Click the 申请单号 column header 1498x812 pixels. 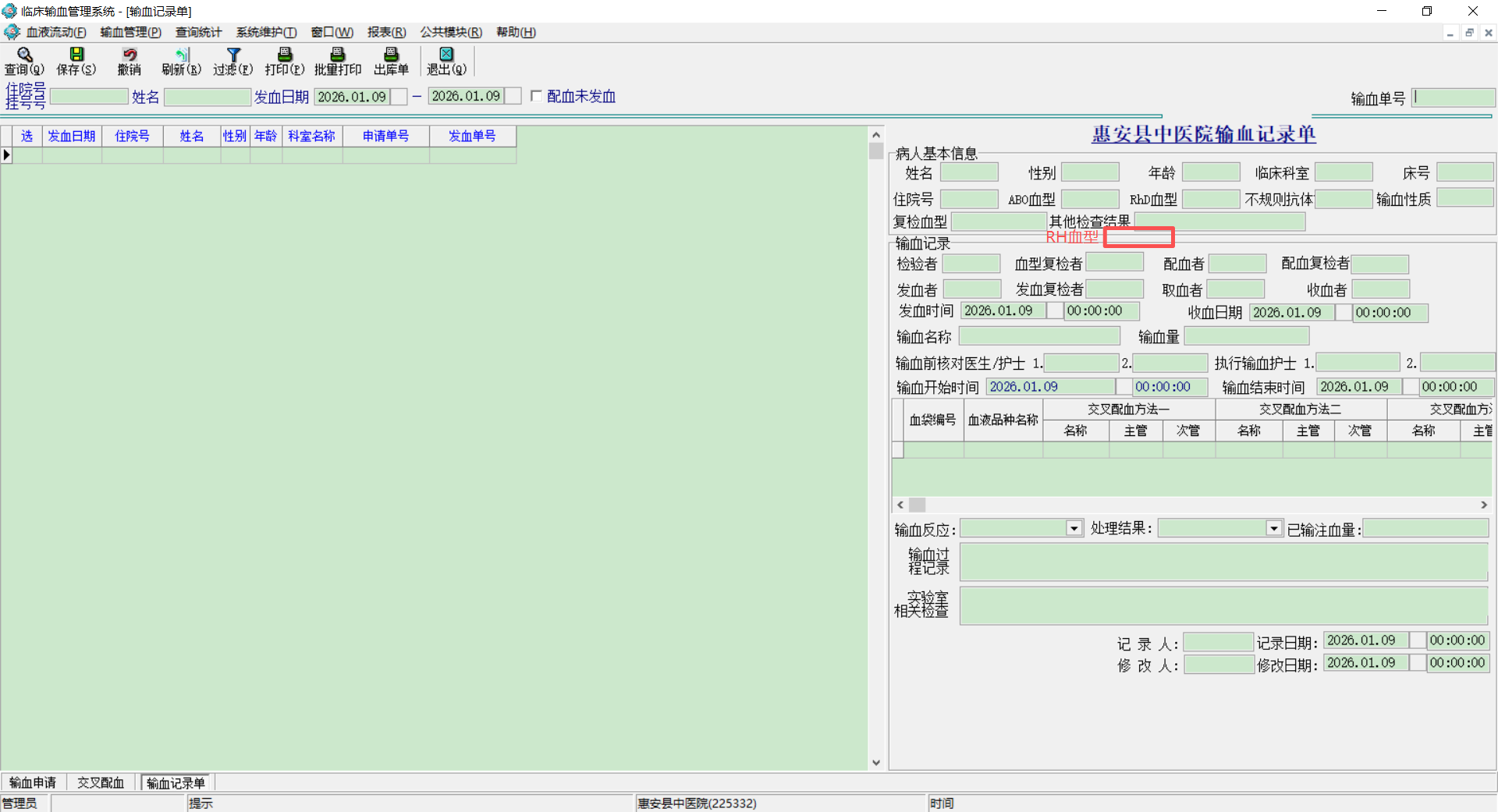[386, 136]
